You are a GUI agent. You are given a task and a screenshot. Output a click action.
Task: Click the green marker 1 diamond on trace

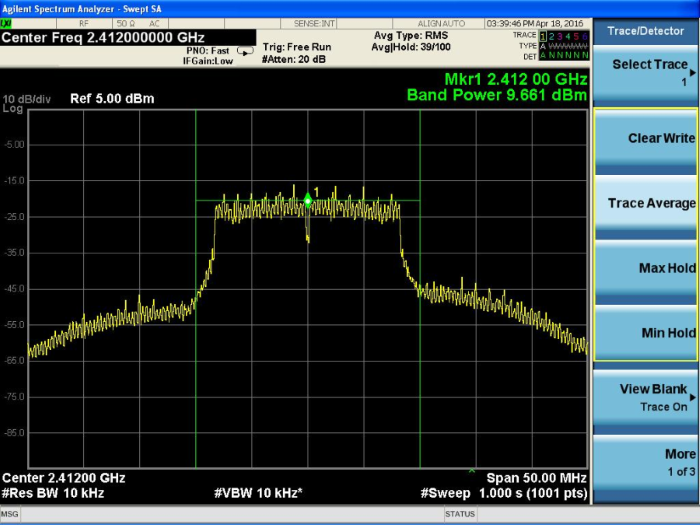(x=308, y=200)
